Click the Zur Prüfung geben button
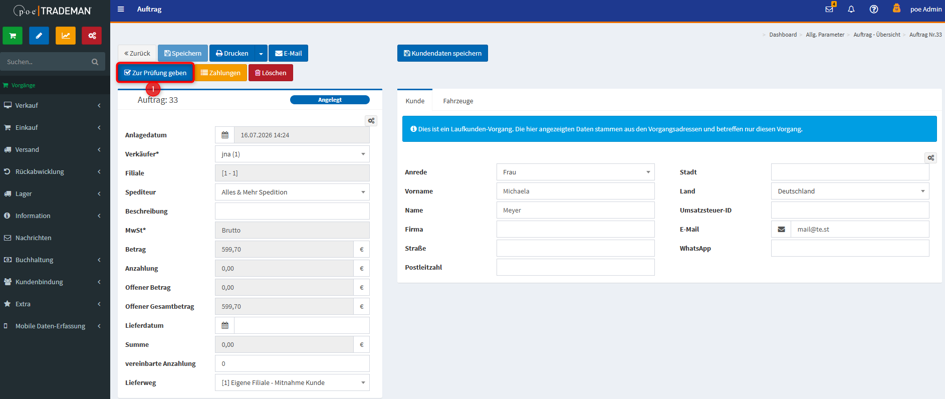 155,72
